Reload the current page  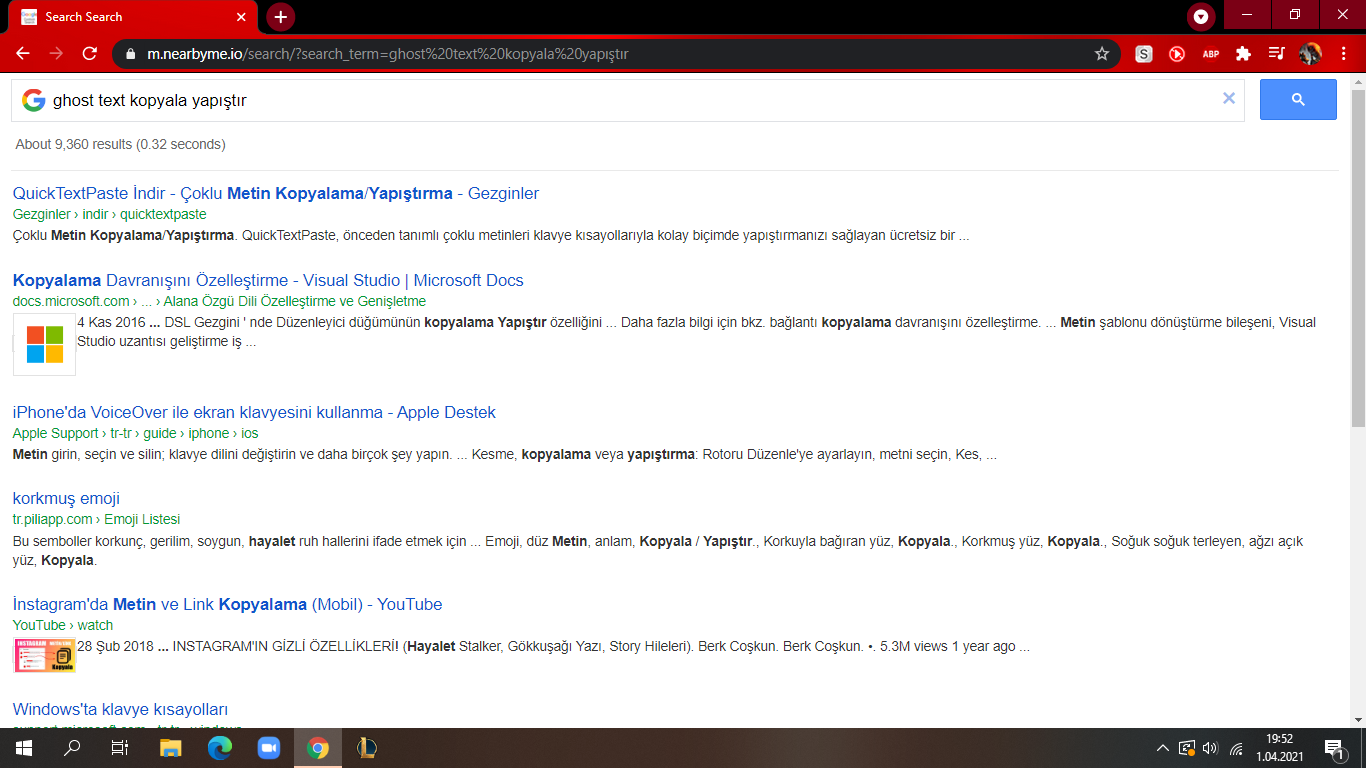90,54
